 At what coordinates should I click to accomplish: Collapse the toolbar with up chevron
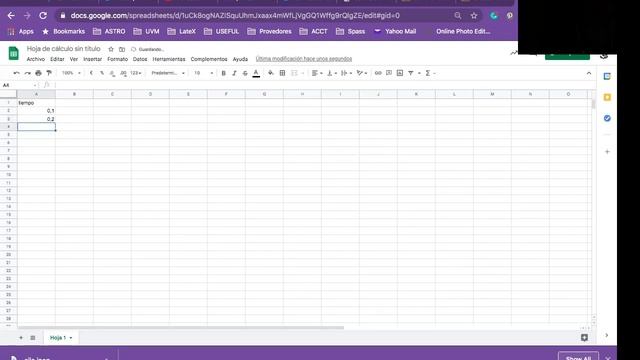[589, 73]
